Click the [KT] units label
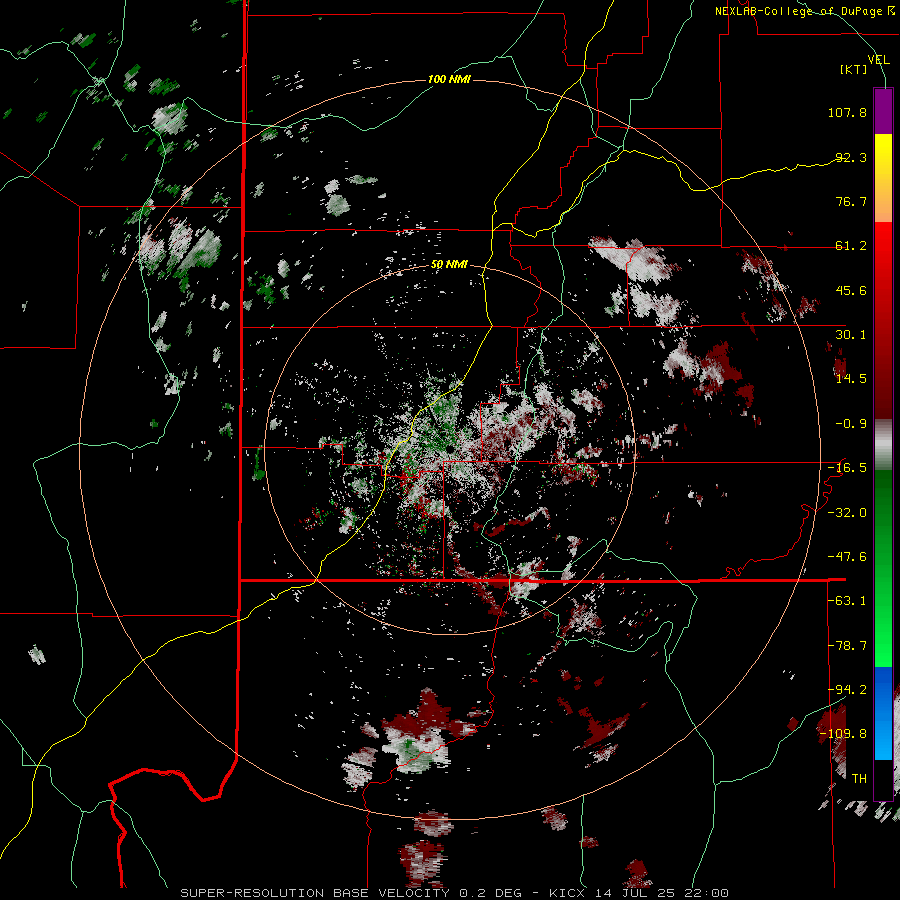Screen dimensions: 900x900 coord(854,69)
